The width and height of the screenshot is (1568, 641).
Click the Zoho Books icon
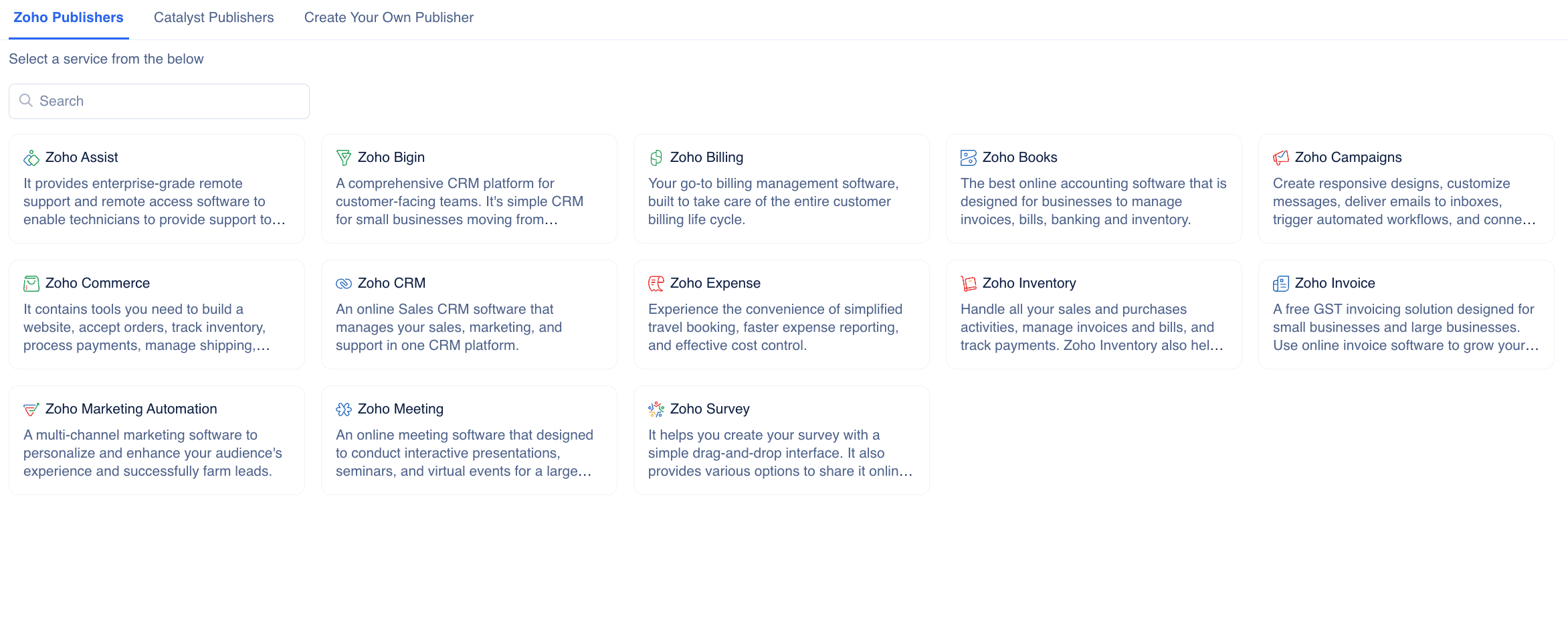[x=969, y=158]
